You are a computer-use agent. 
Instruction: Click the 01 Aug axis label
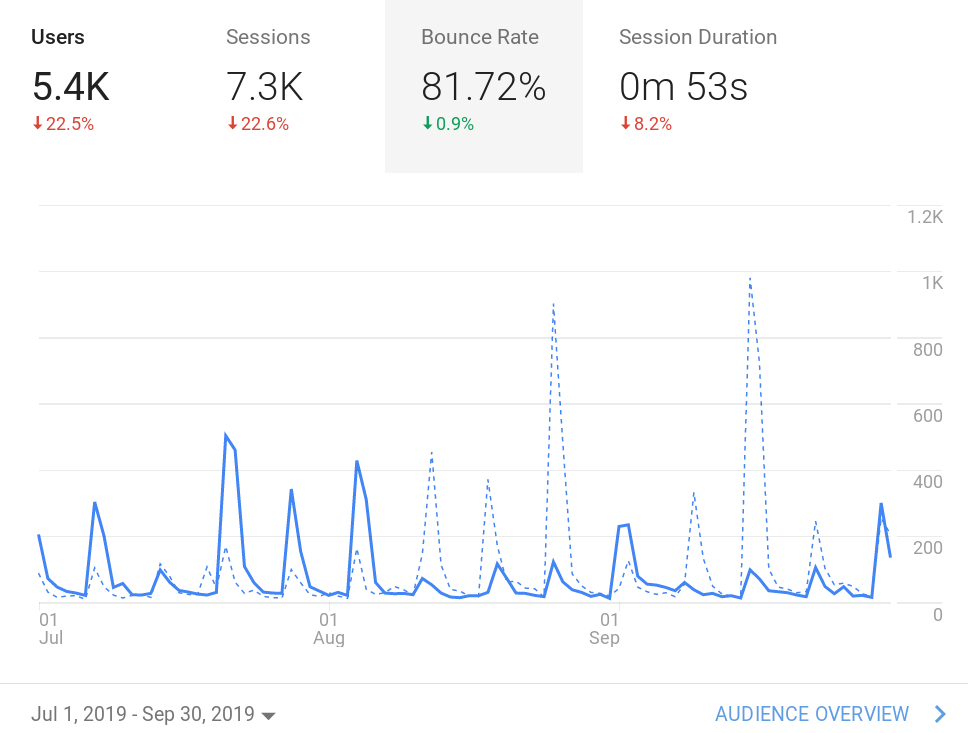328,629
